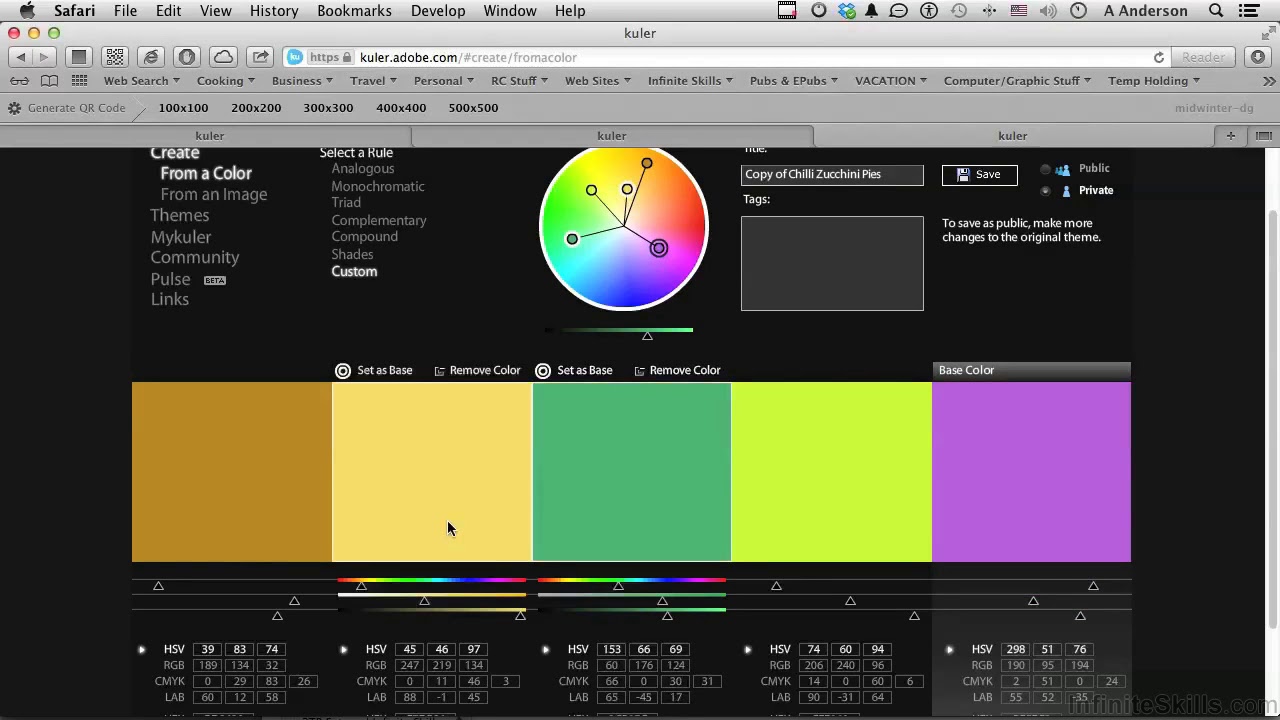1280x720 pixels.
Task: Select the purple base color swatch
Action: [x=1031, y=472]
